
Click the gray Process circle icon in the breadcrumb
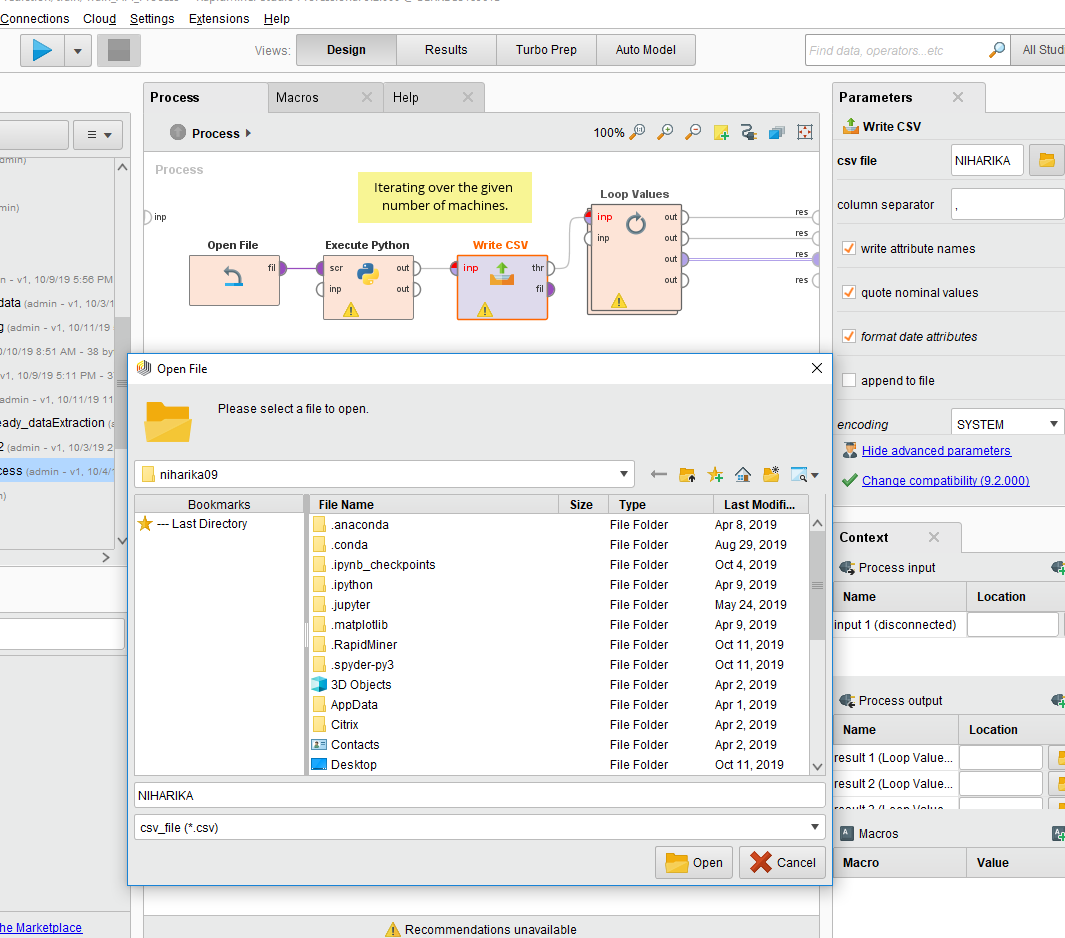click(178, 132)
